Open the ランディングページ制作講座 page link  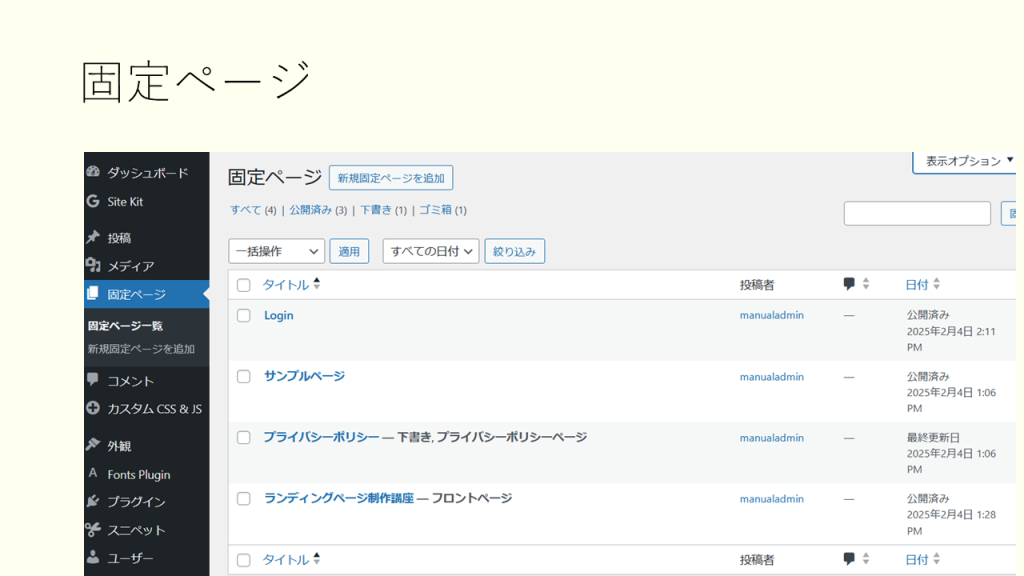coord(338,498)
